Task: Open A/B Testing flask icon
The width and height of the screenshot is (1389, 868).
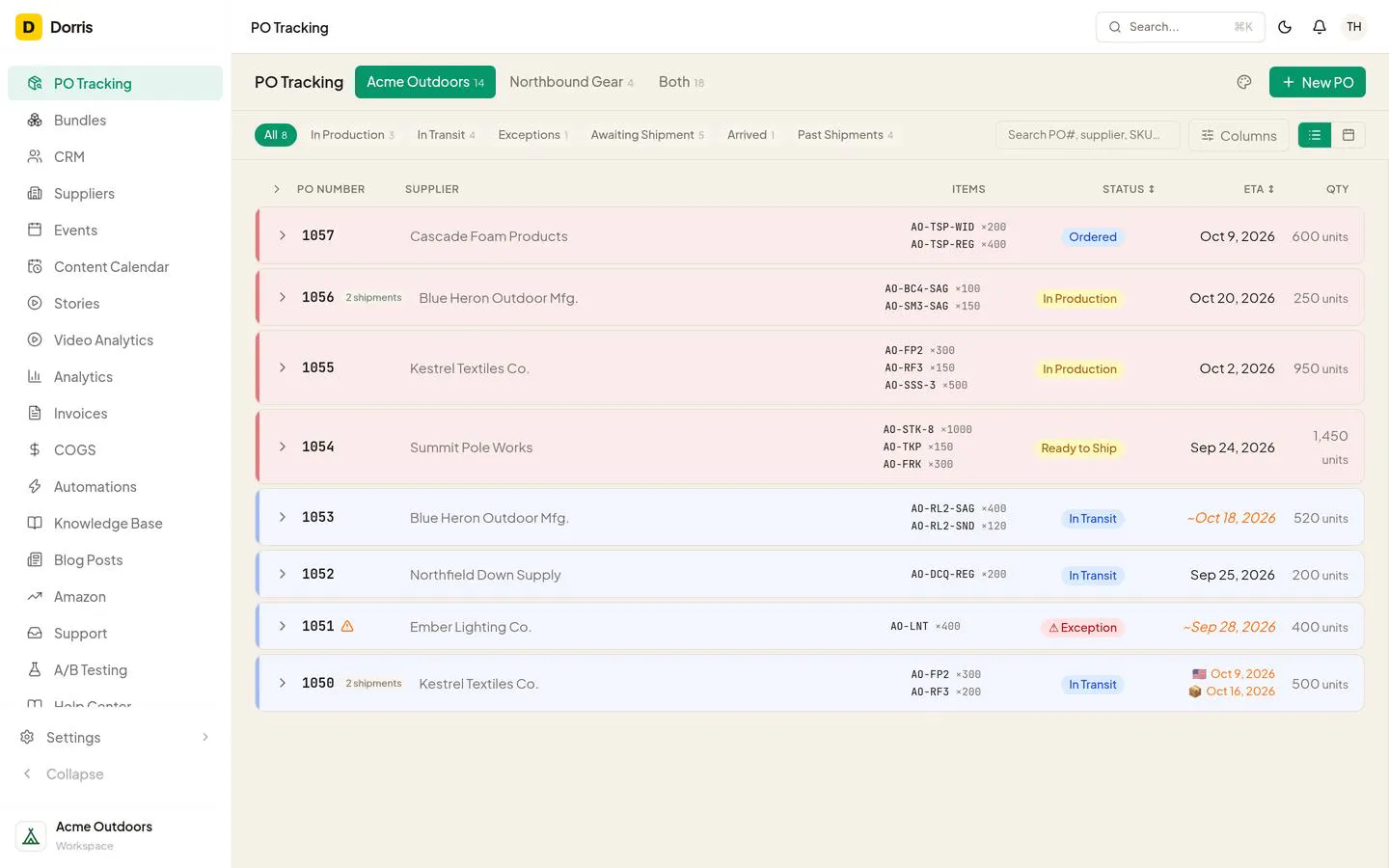Action: click(x=35, y=670)
